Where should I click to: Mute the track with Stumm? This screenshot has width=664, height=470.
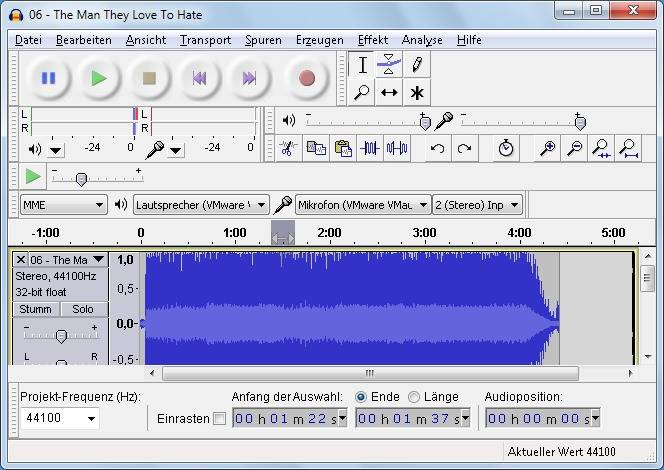pos(36,309)
